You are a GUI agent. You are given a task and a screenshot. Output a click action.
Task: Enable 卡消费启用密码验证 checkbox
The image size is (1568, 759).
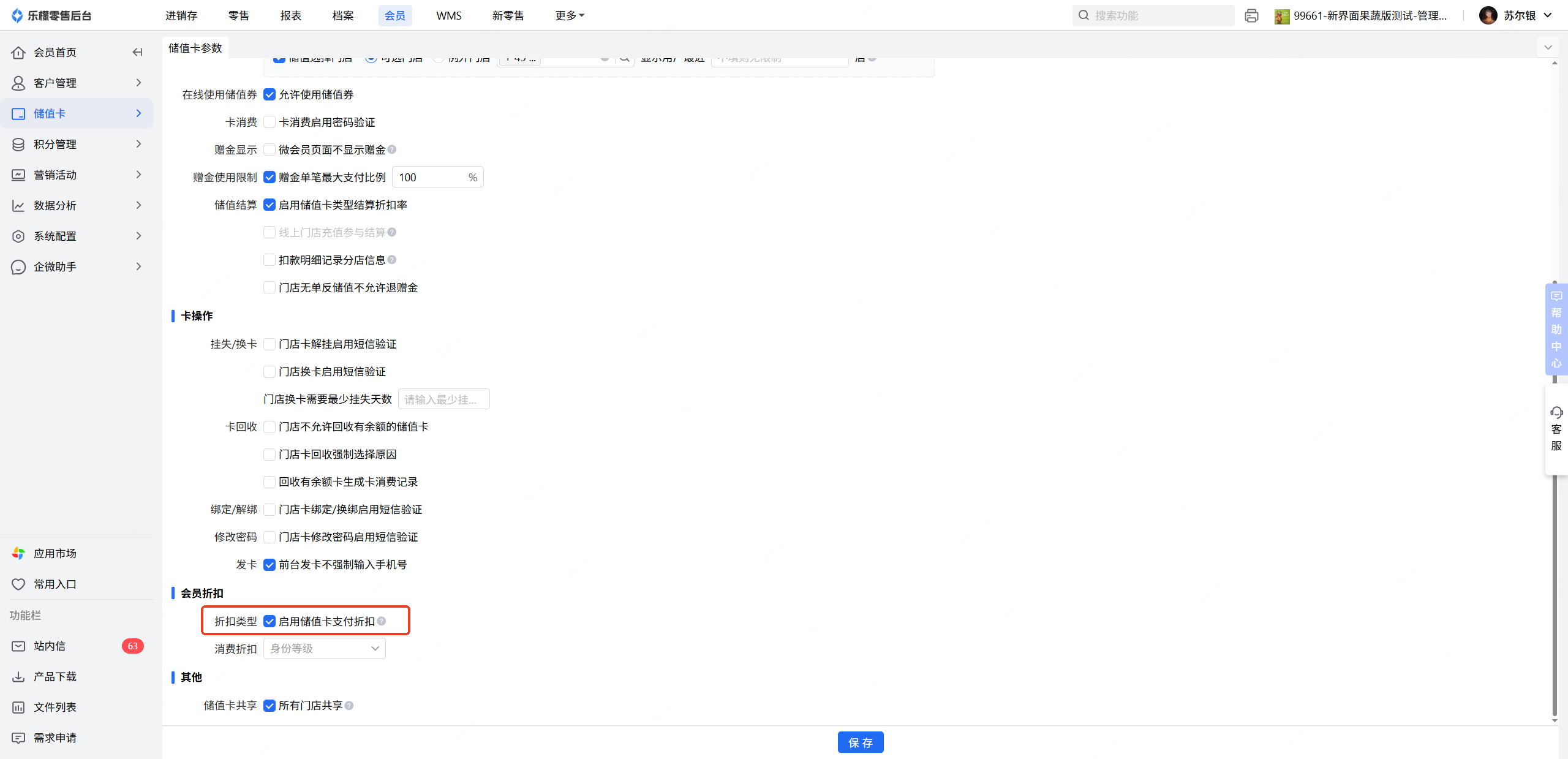click(269, 123)
